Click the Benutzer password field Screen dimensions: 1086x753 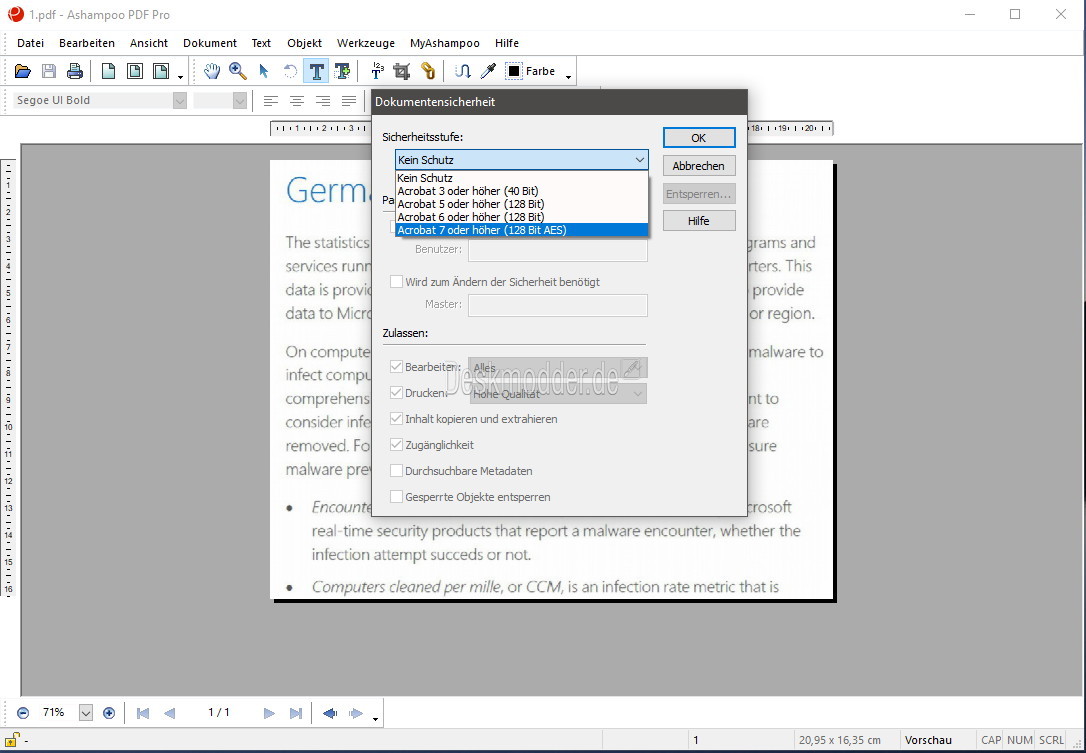point(558,249)
